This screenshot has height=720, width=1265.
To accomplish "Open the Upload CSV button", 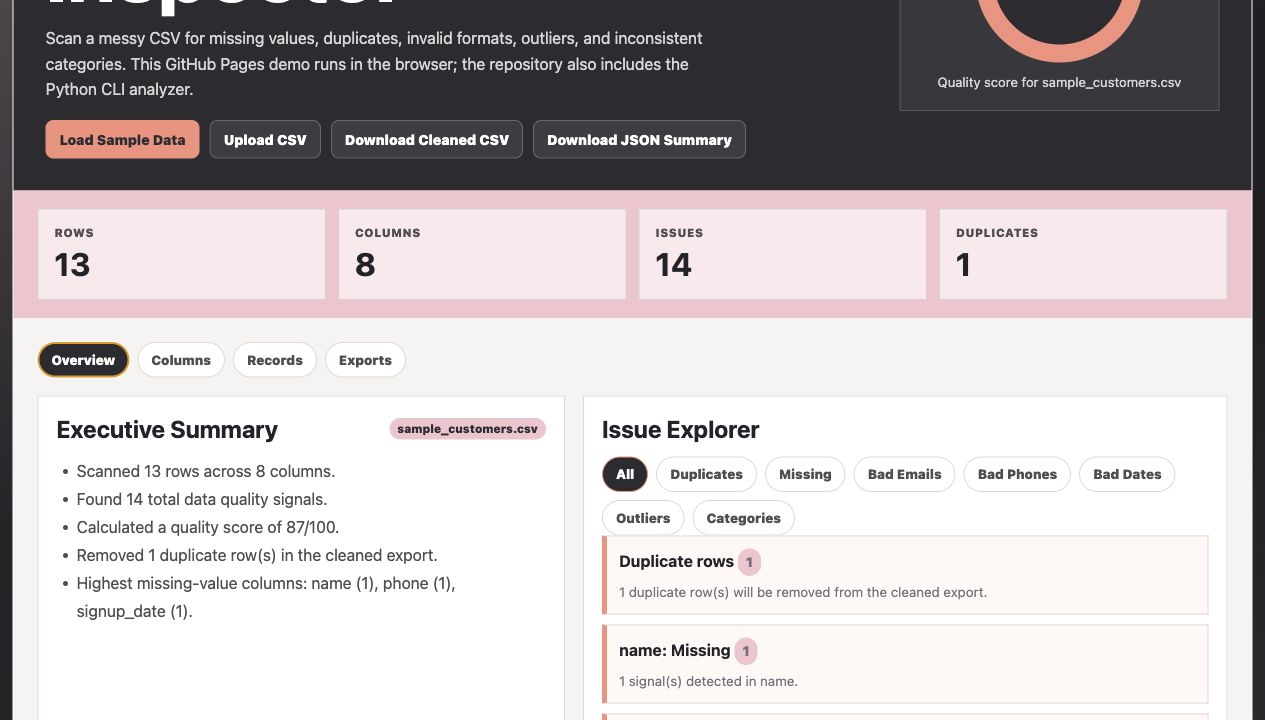I will tap(265, 140).
